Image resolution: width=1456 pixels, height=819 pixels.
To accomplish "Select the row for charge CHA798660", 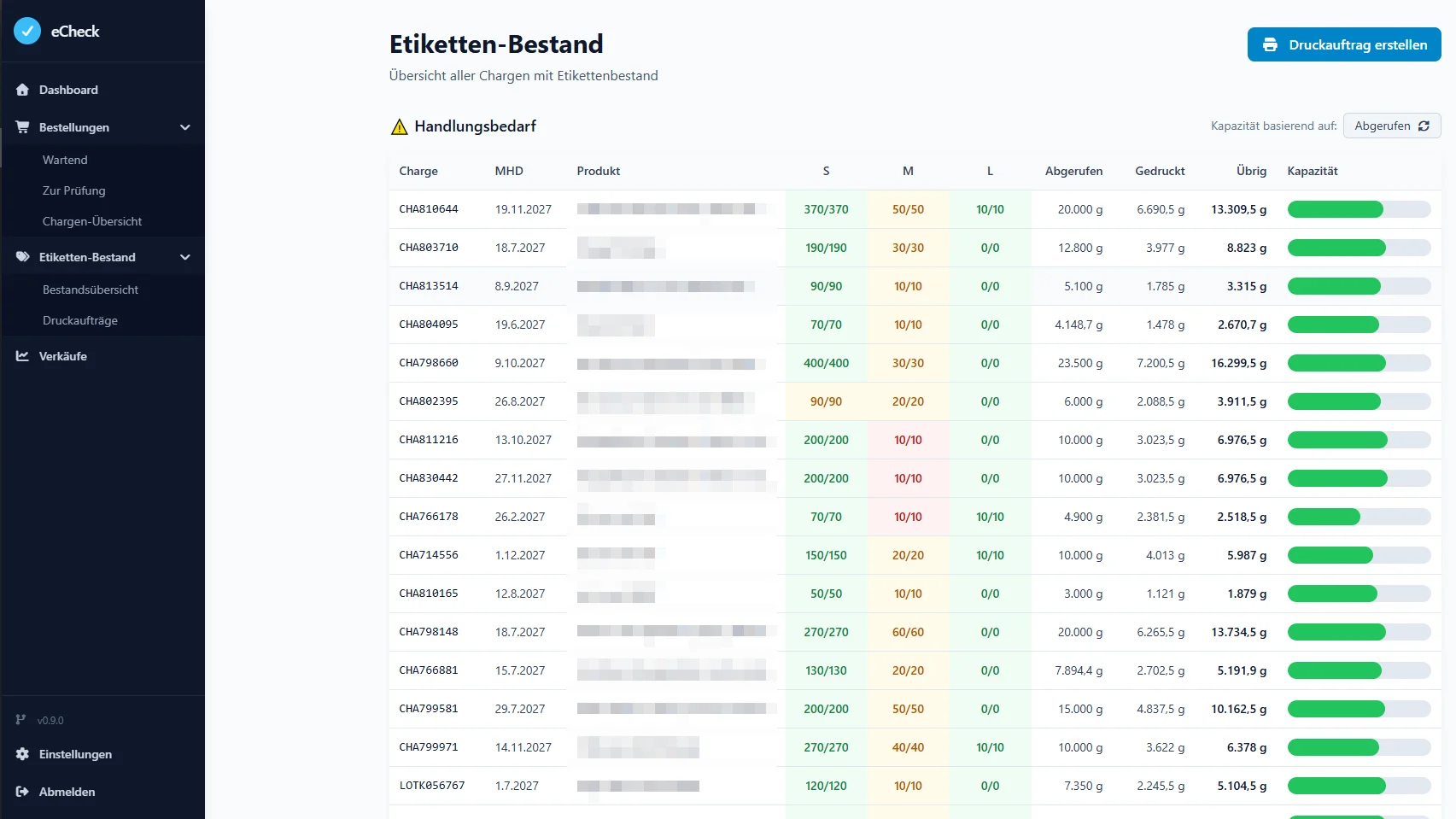I will [x=429, y=363].
